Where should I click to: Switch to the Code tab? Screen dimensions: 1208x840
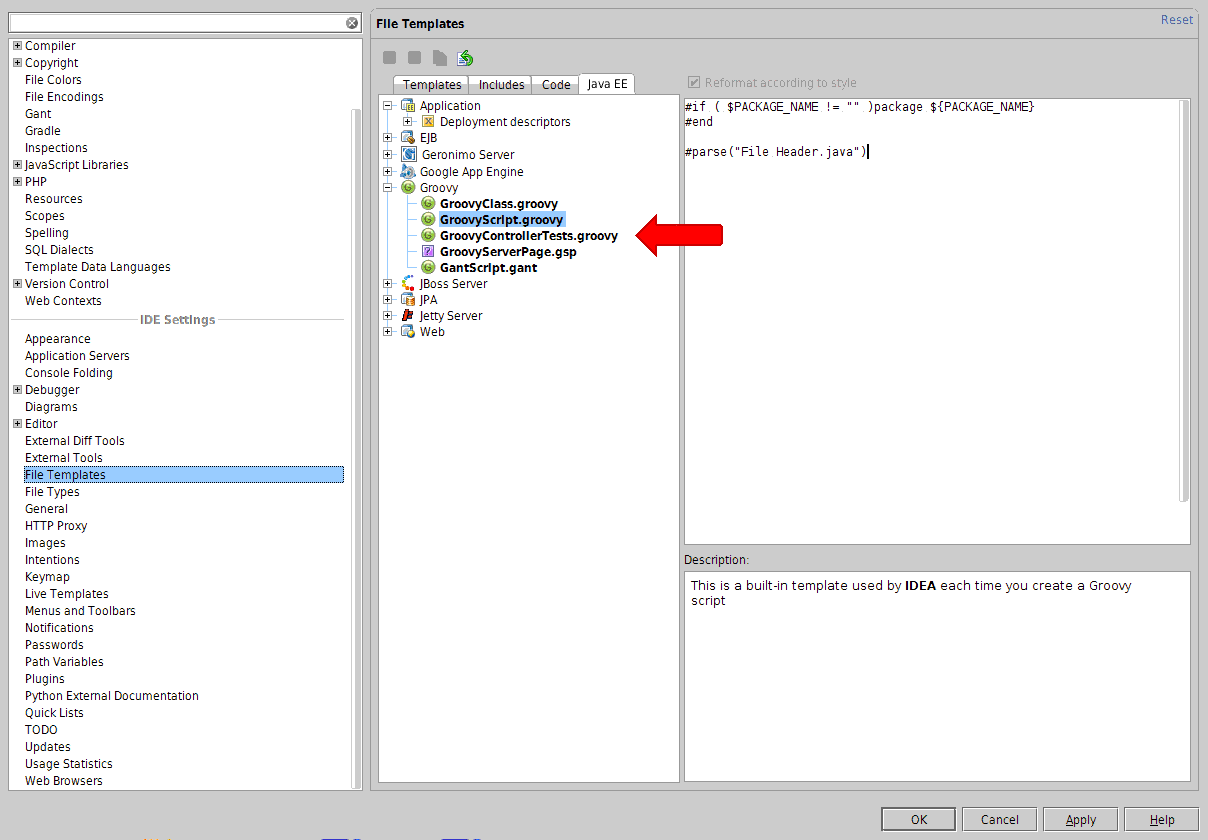tap(556, 85)
